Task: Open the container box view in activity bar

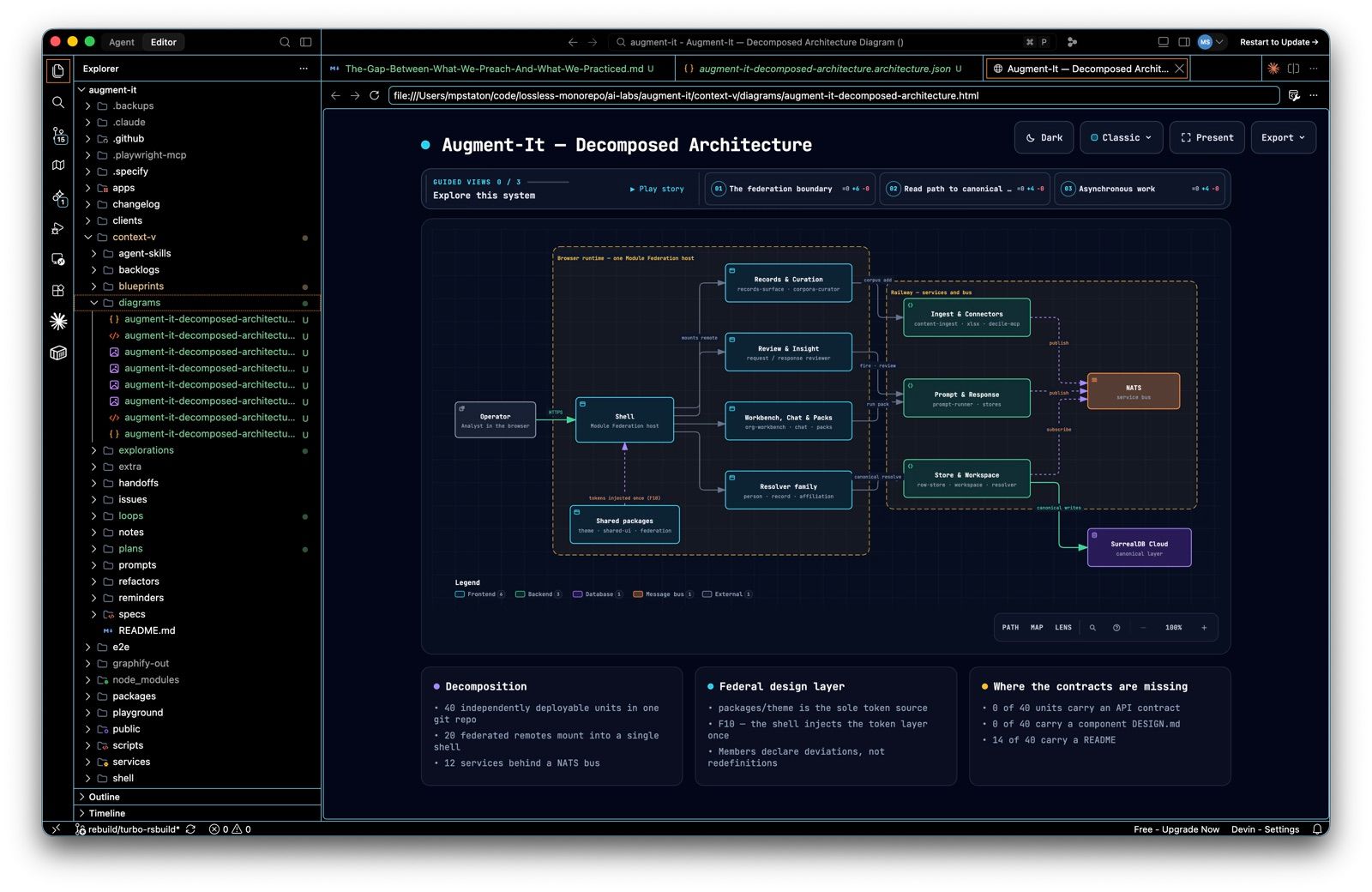Action: [x=58, y=353]
